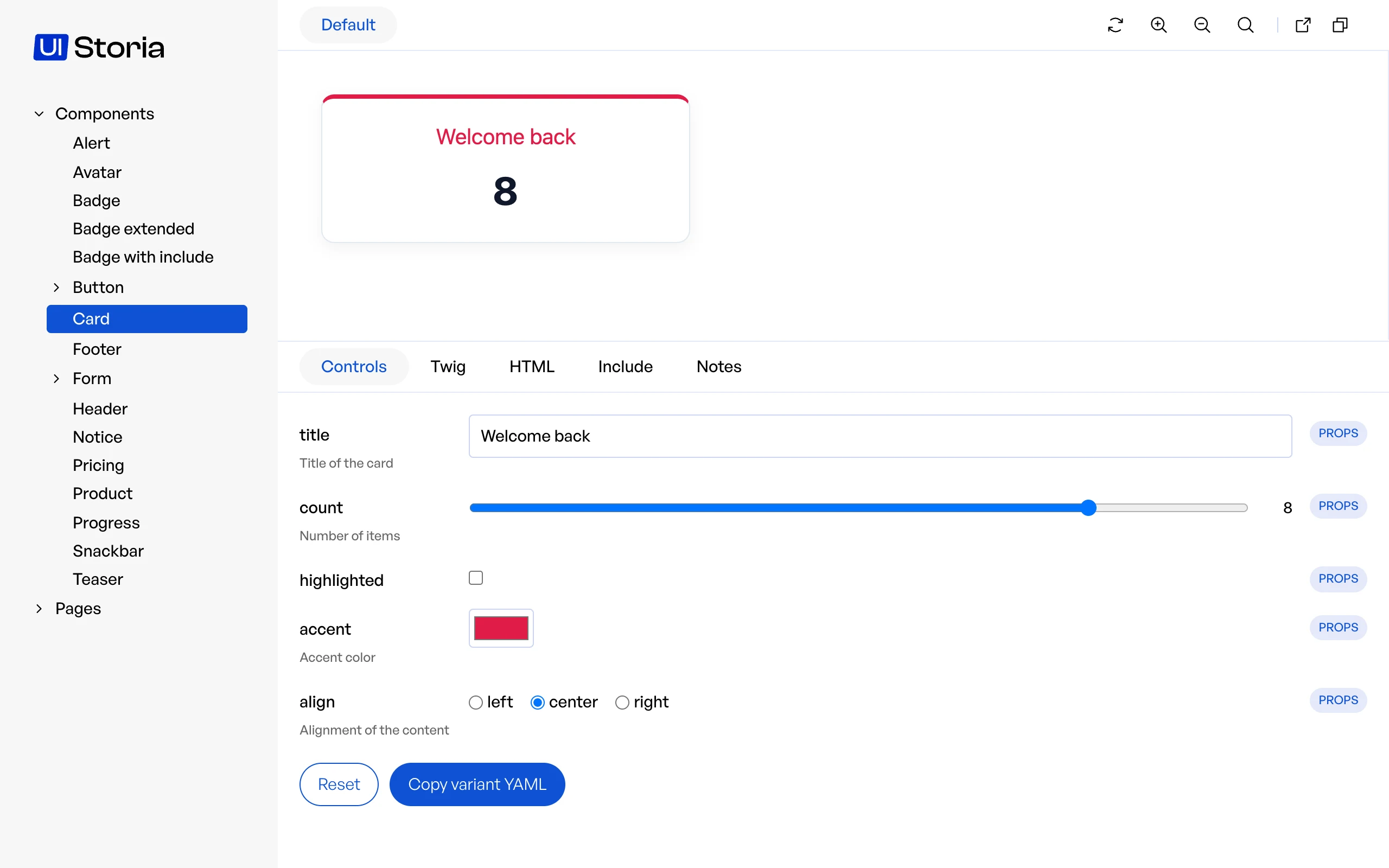Select the Default variant tab

pos(348,25)
